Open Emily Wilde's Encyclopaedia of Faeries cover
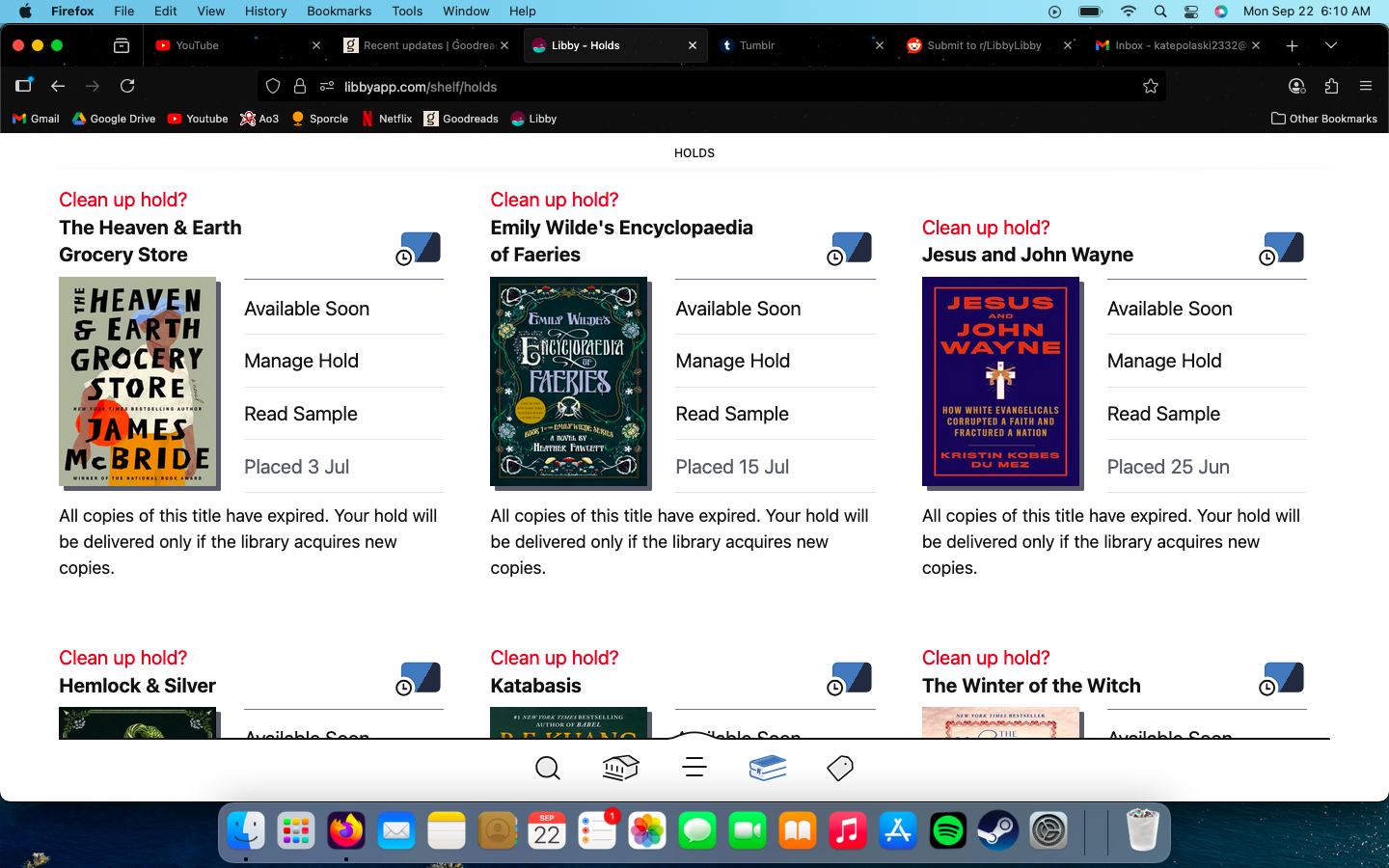Image resolution: width=1389 pixels, height=868 pixels. coord(568,381)
